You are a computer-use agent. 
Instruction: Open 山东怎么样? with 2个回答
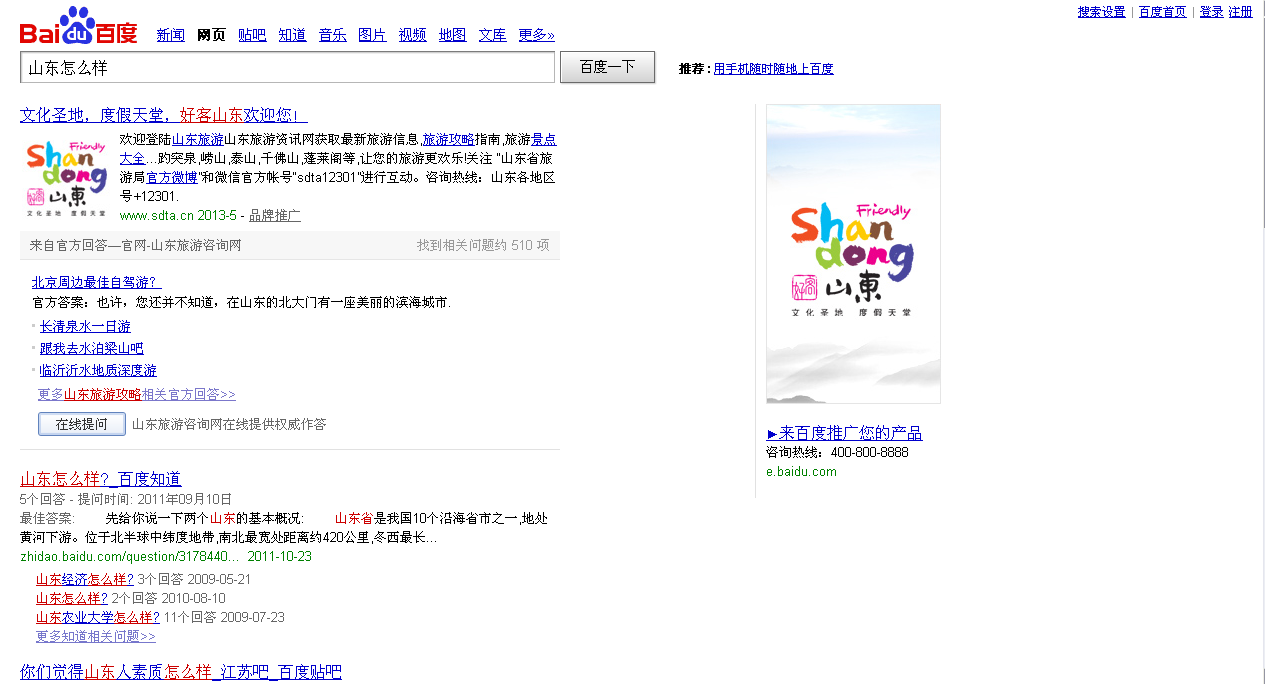(72, 599)
